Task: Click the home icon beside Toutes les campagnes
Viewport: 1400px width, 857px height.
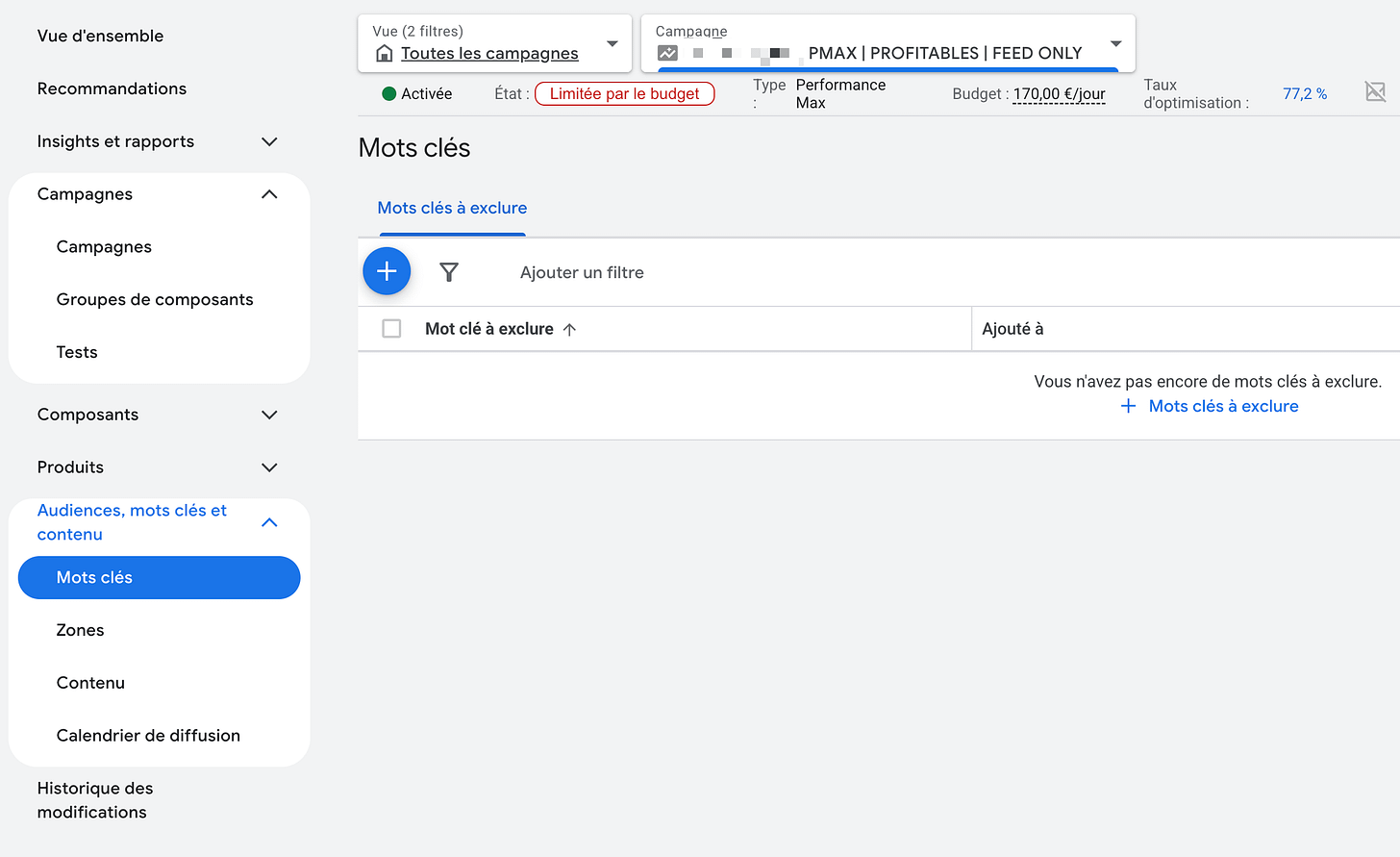Action: click(384, 53)
